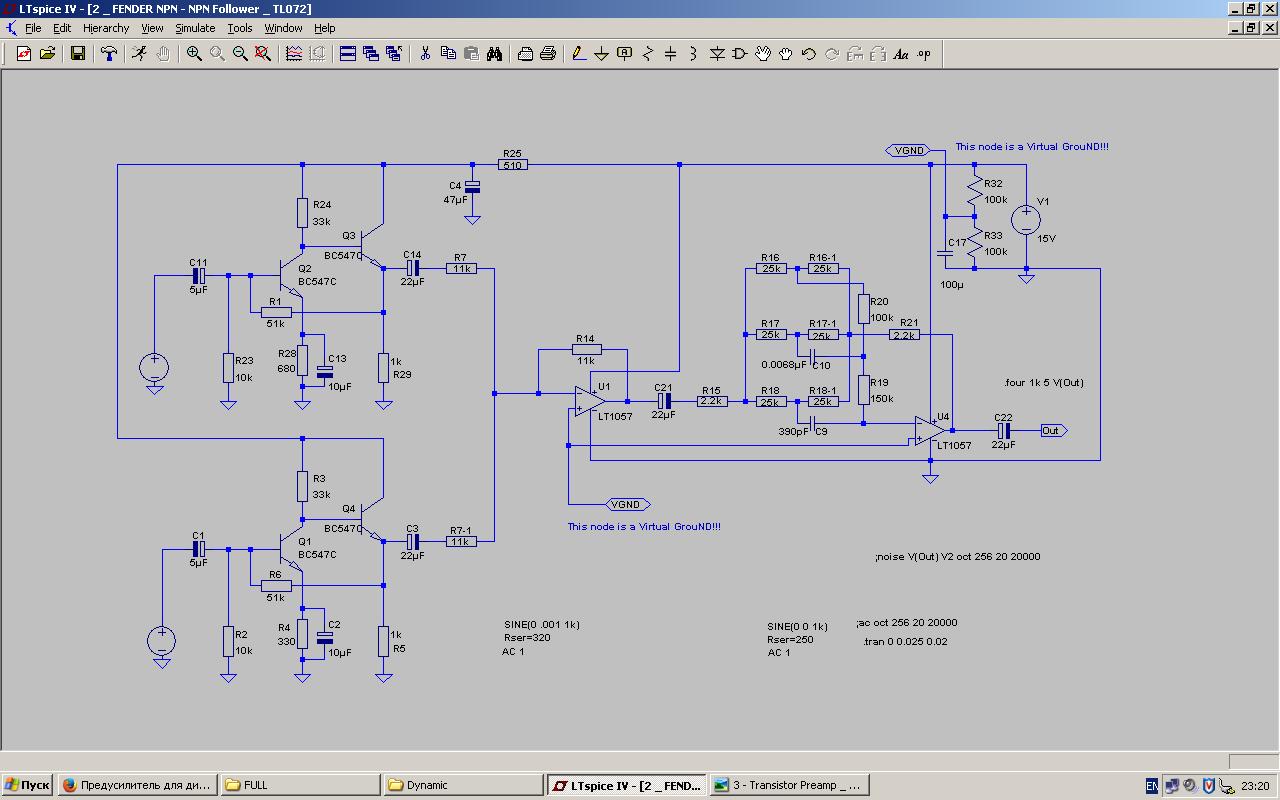Screen dimensions: 1280x800
Task: Place a ground symbol from the toolbar
Action: (601, 54)
